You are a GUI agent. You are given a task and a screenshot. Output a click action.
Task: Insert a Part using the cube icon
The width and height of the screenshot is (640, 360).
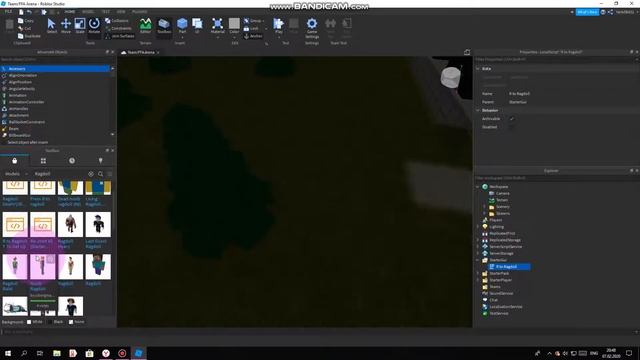pos(182,24)
